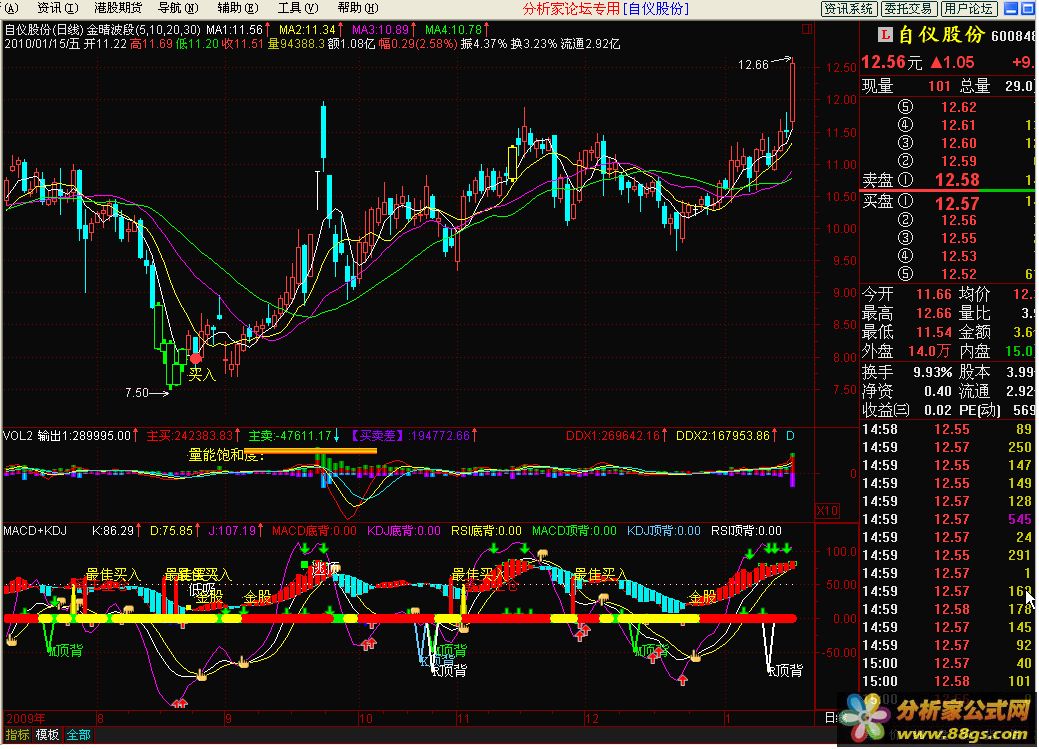
Task: Open the 导航(N) menu
Action: 178,9
